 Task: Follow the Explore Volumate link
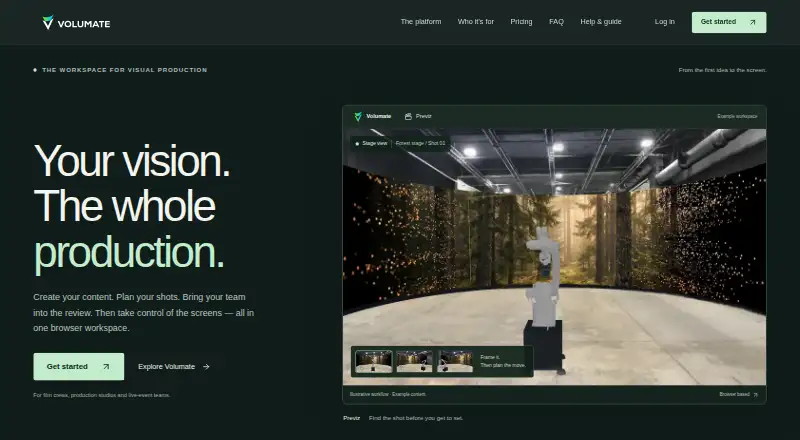[174, 366]
